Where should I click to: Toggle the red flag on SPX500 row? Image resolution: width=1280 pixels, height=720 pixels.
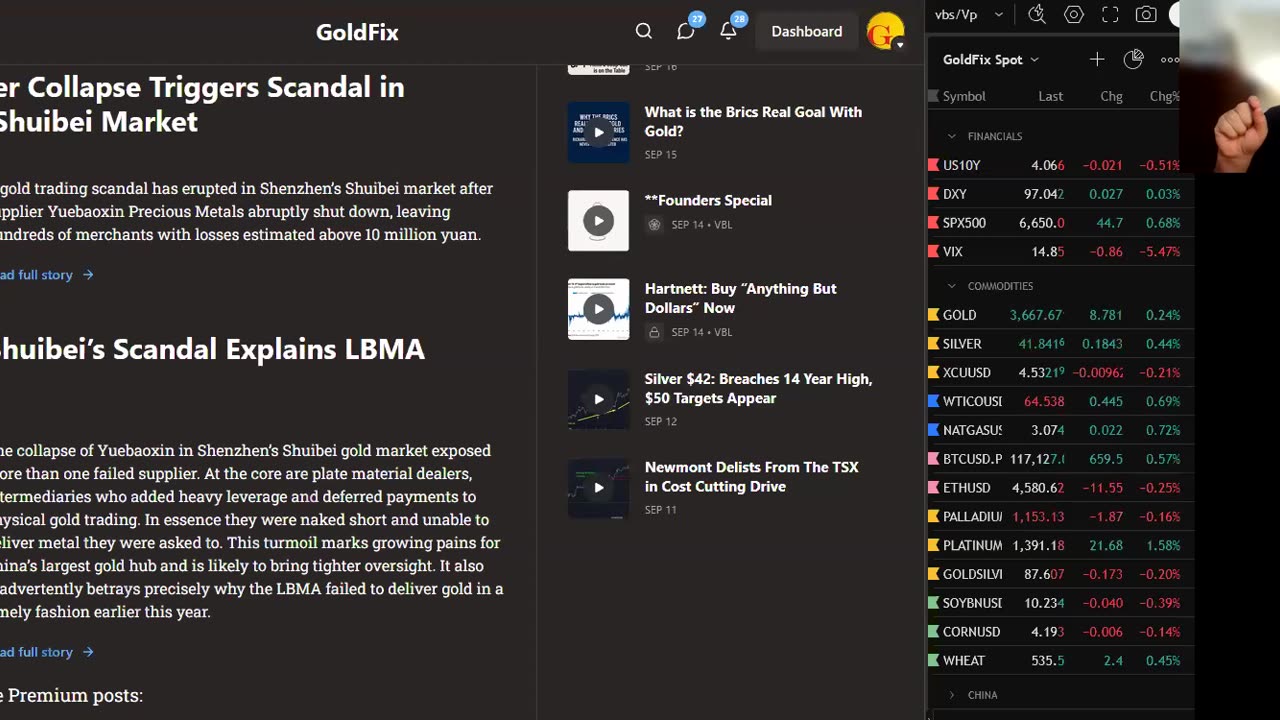(x=934, y=223)
